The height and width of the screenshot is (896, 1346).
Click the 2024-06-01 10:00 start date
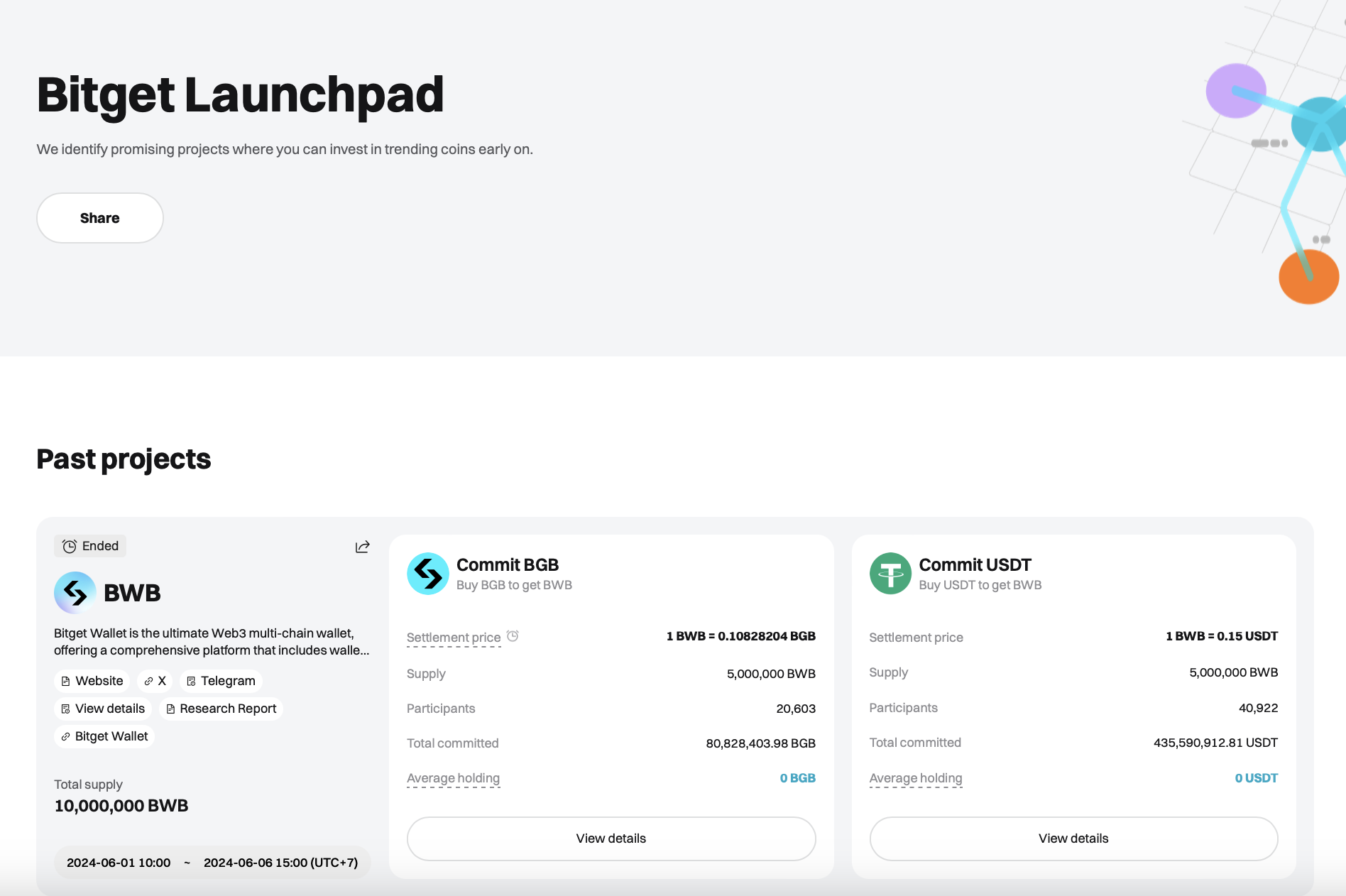119,863
